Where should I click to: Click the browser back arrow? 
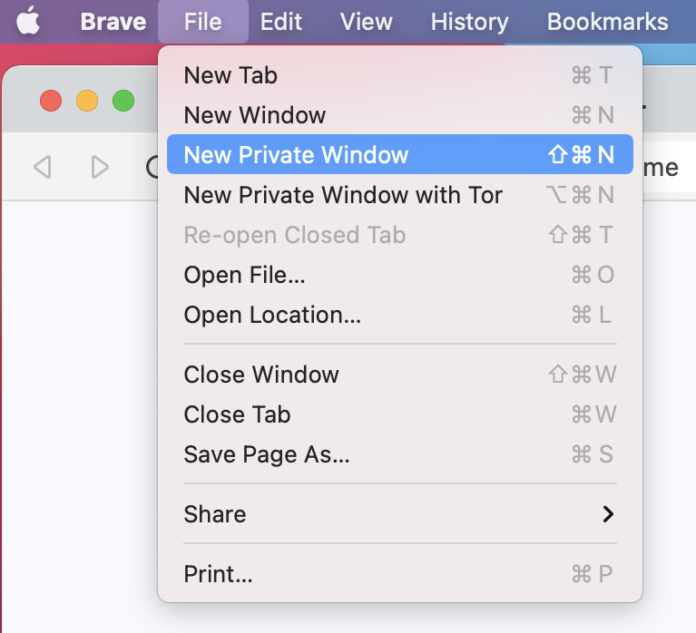(x=42, y=166)
